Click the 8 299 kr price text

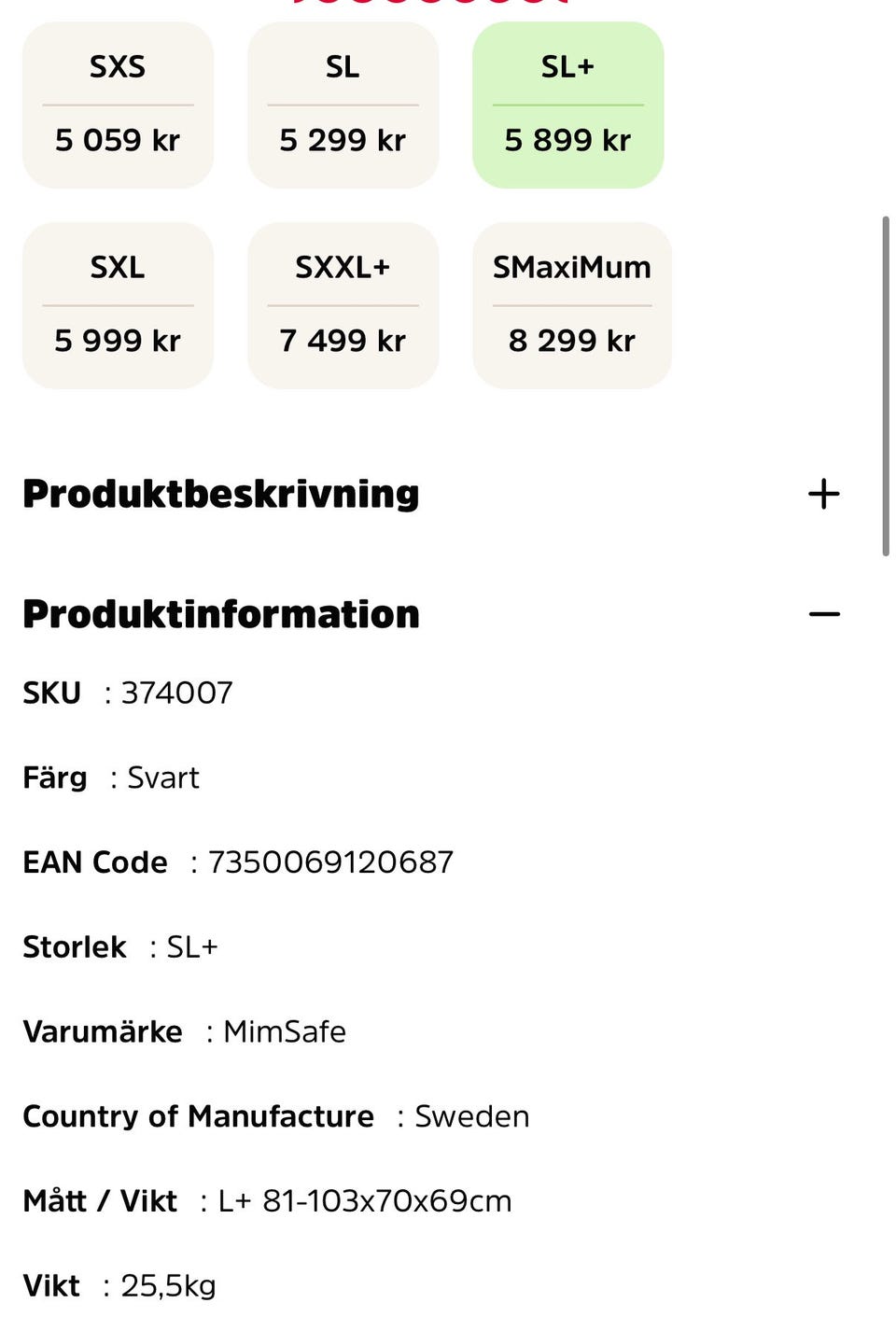tap(571, 341)
